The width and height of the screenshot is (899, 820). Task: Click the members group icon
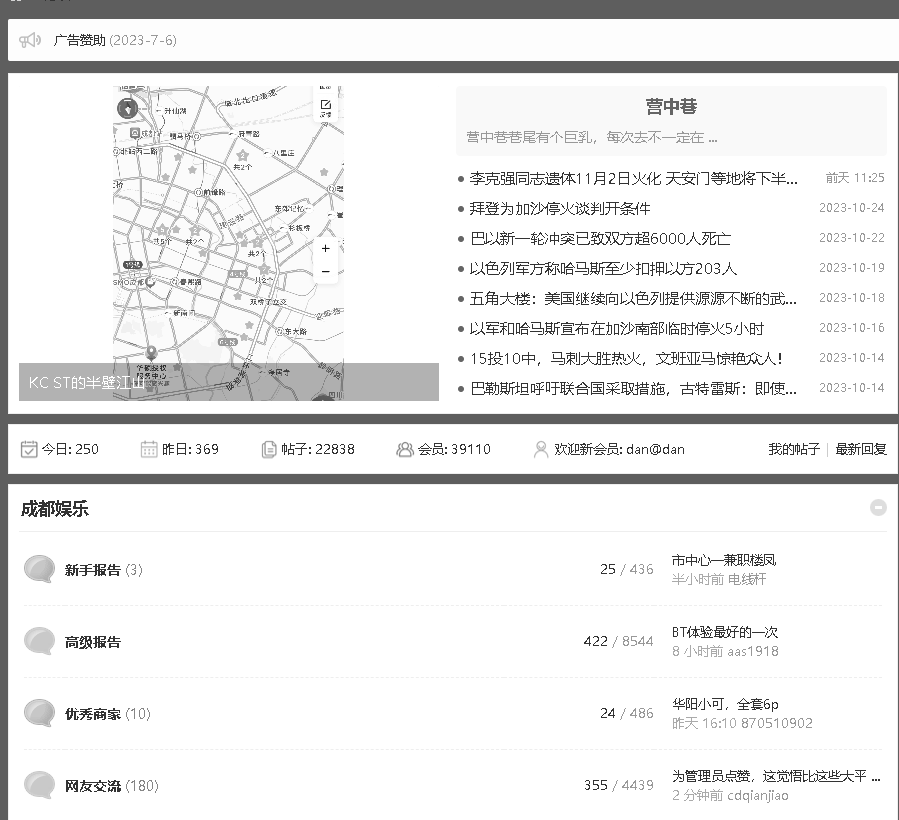(x=405, y=449)
